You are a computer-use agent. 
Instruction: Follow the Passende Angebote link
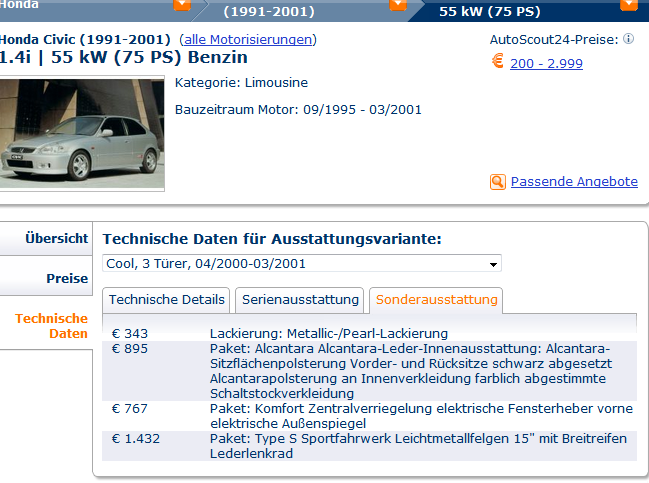(x=574, y=182)
